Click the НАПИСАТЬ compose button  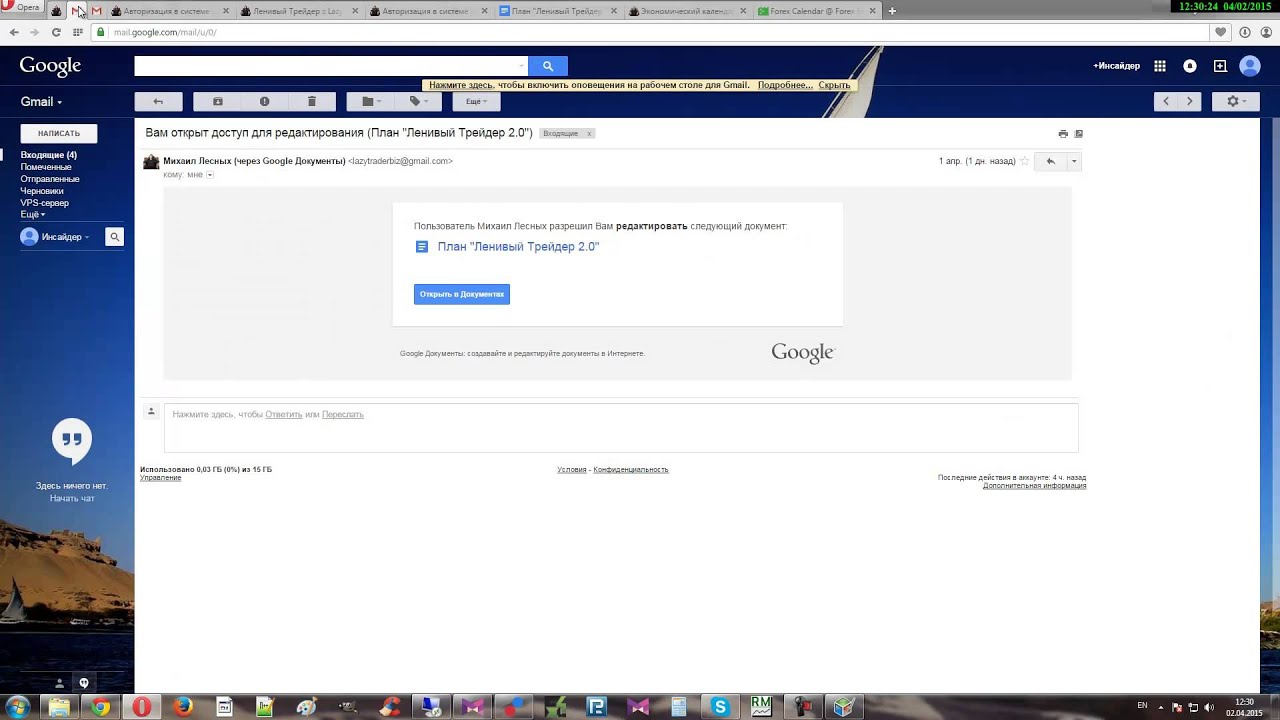pos(59,133)
